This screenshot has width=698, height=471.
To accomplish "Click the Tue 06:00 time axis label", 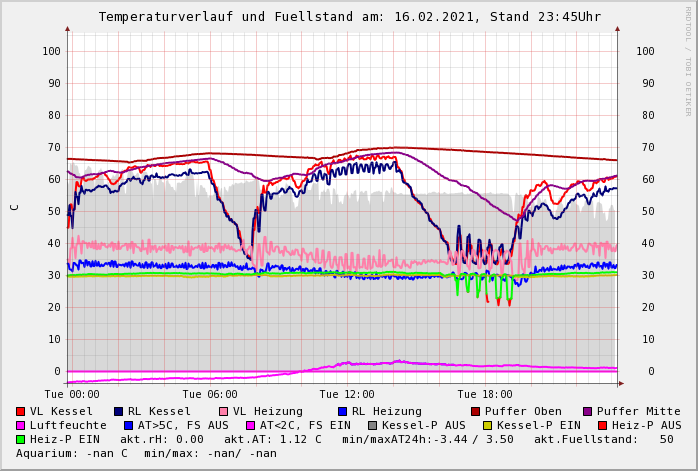I will tap(210, 394).
